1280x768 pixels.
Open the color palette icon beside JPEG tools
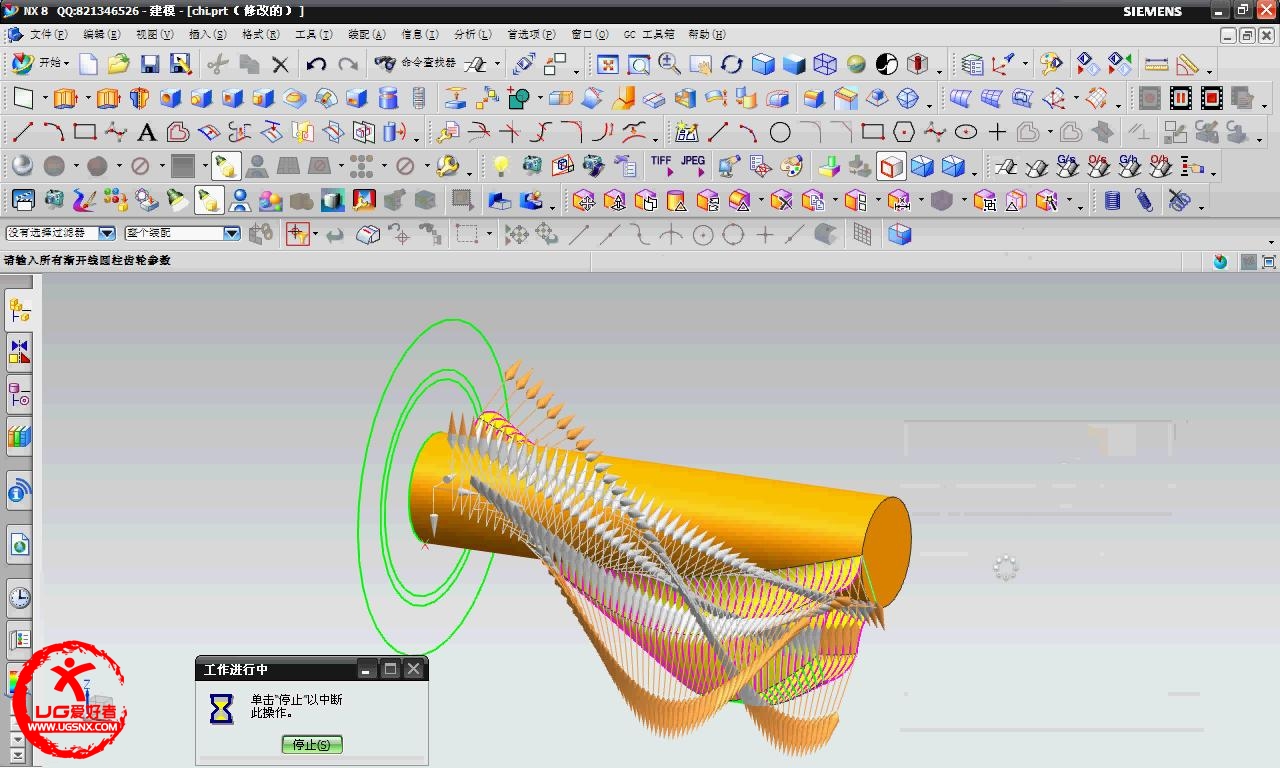[x=791, y=165]
